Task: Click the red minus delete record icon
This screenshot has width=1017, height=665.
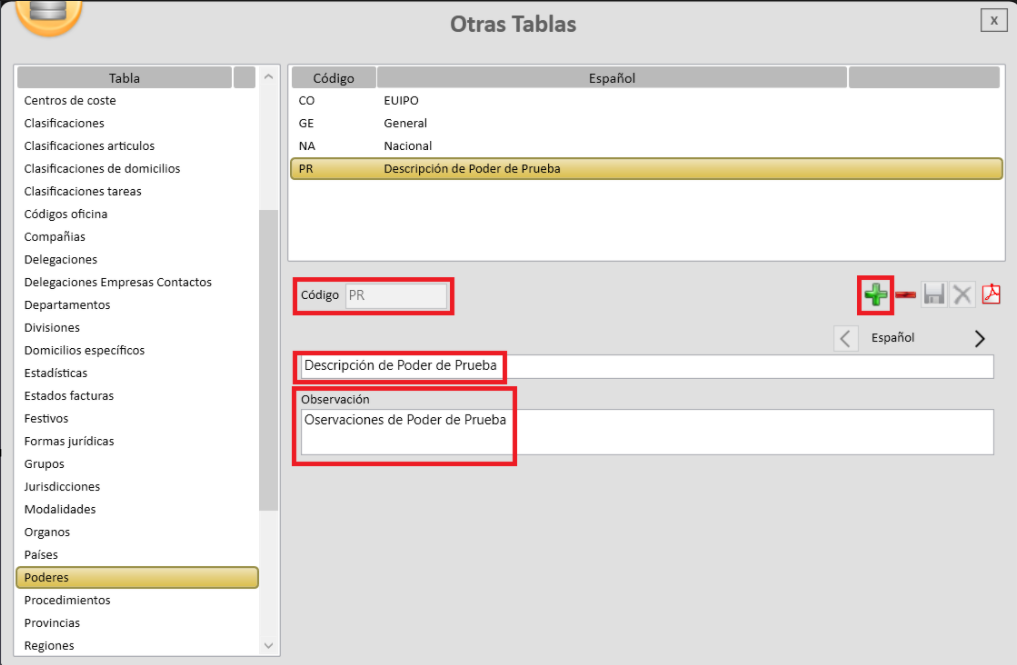Action: click(x=906, y=295)
